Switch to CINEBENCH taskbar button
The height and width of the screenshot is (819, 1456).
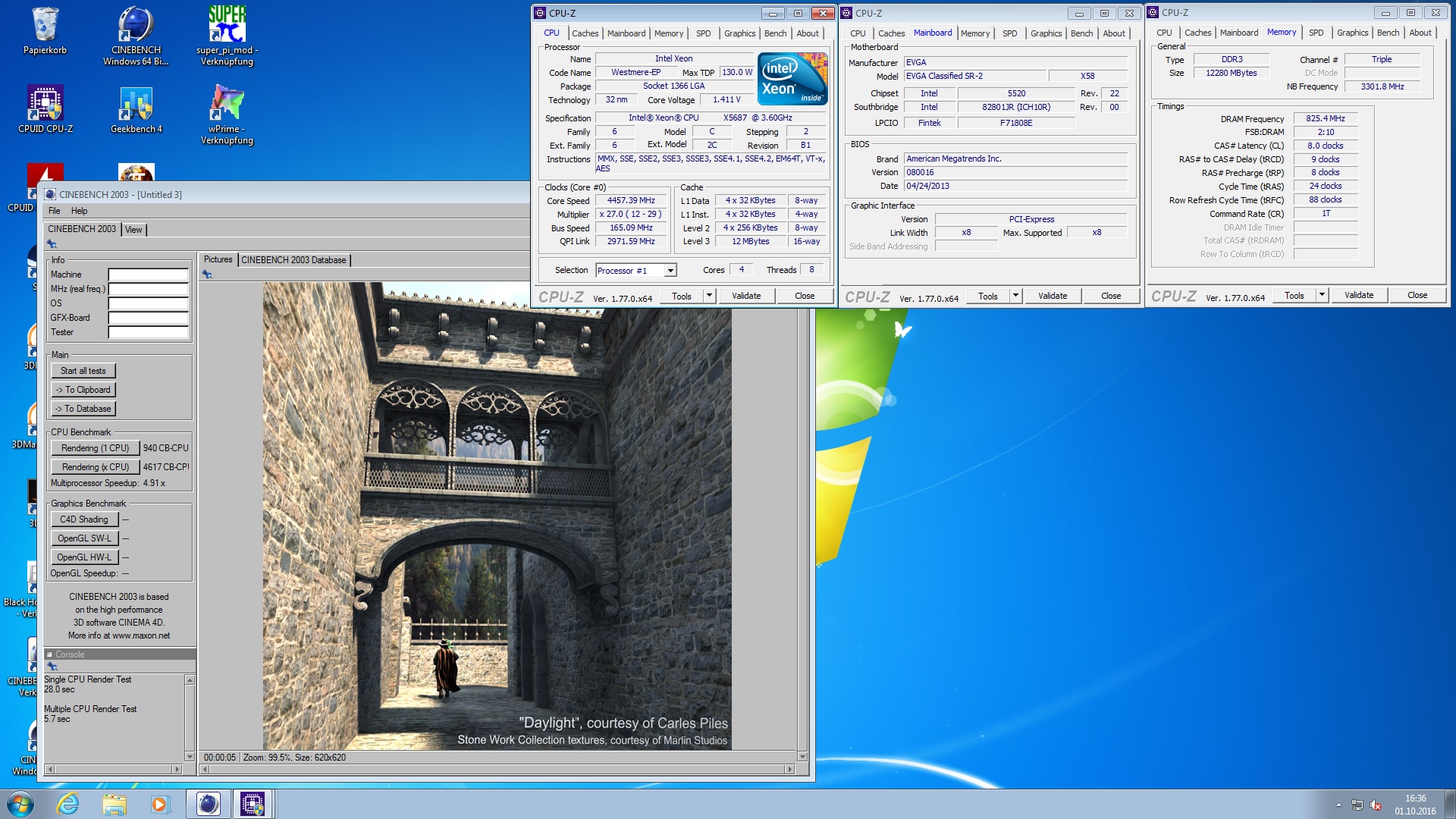click(x=208, y=804)
